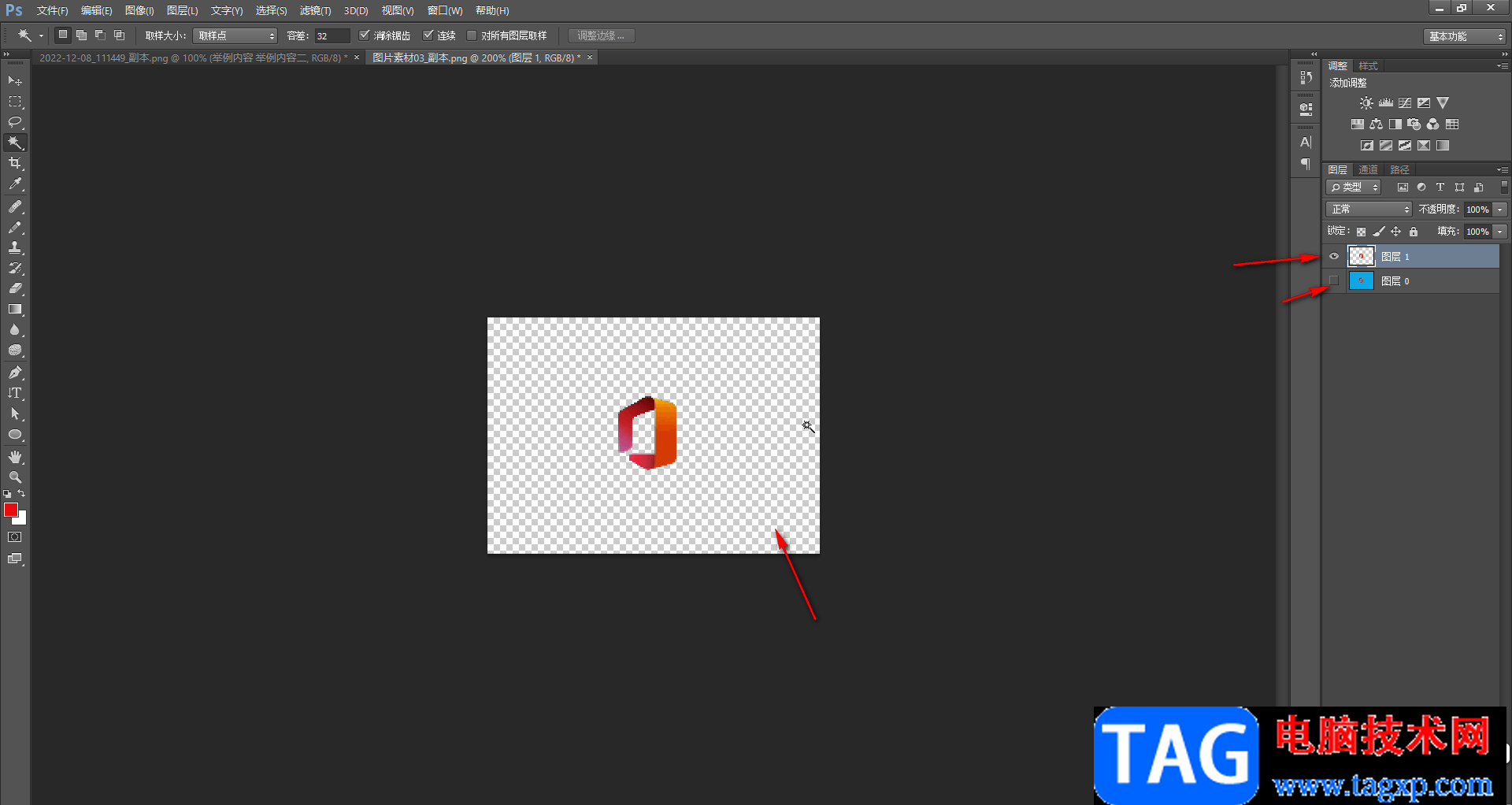Uncheck the 连续 contiguous checkbox
Viewport: 1512px width, 805px height.
(x=428, y=35)
